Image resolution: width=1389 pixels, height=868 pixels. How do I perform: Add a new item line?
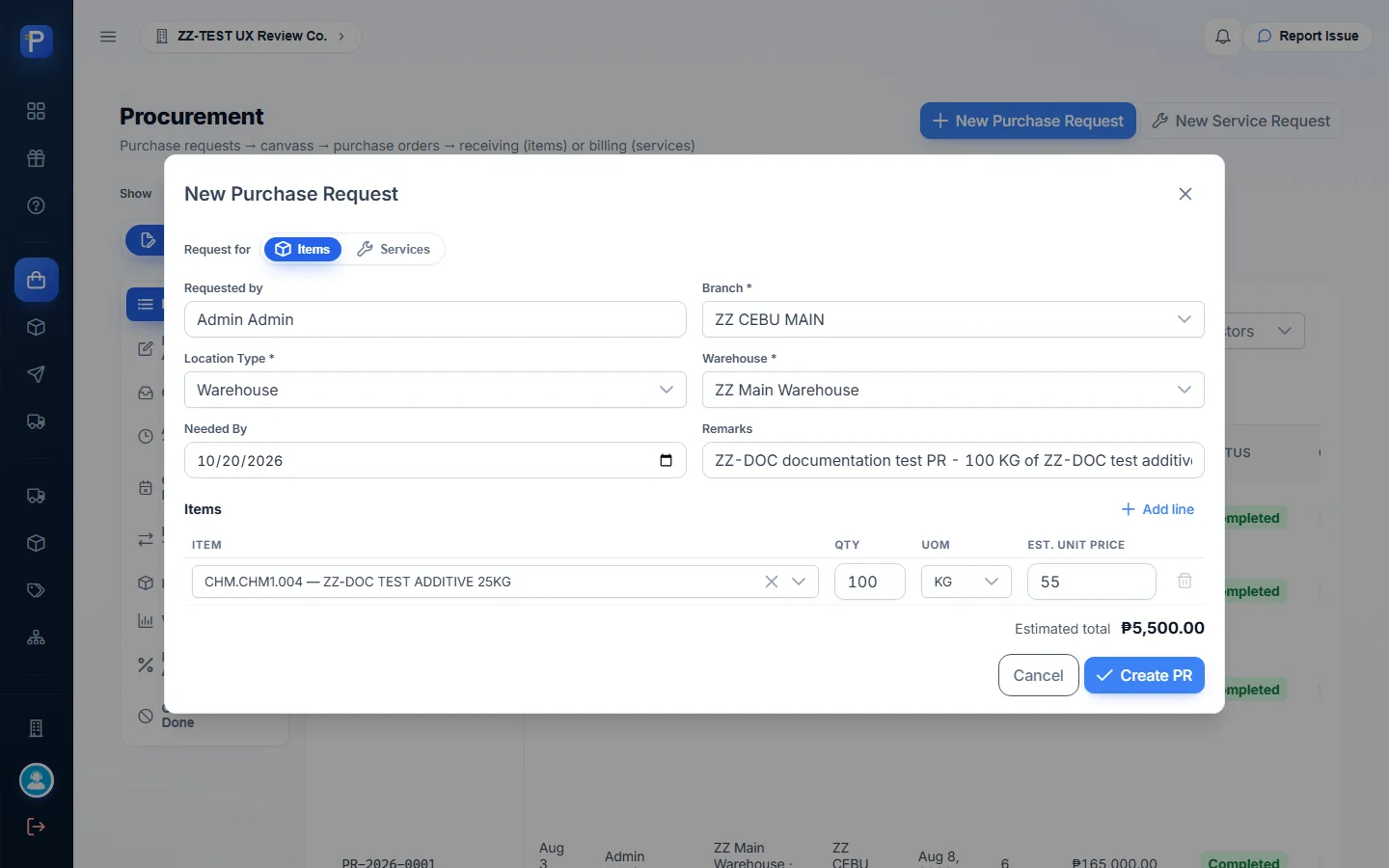click(1157, 509)
